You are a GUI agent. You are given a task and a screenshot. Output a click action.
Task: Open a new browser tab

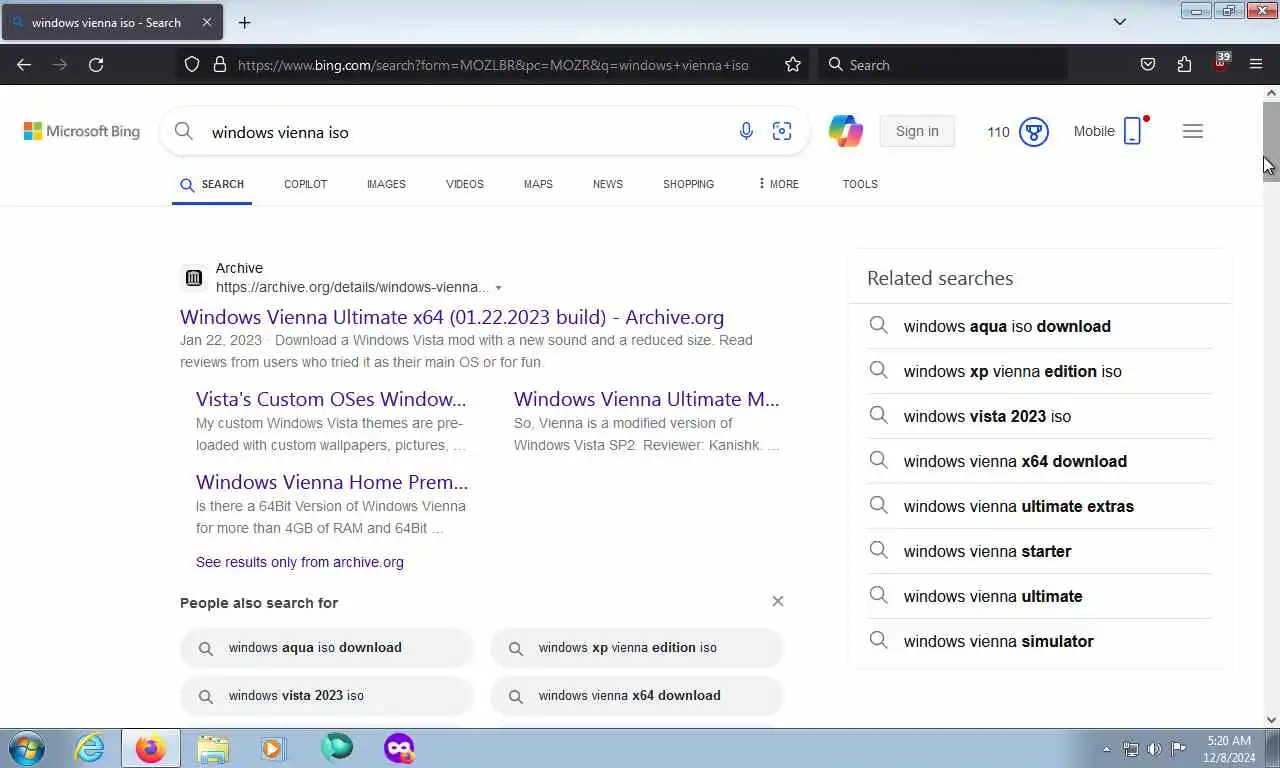point(244,22)
